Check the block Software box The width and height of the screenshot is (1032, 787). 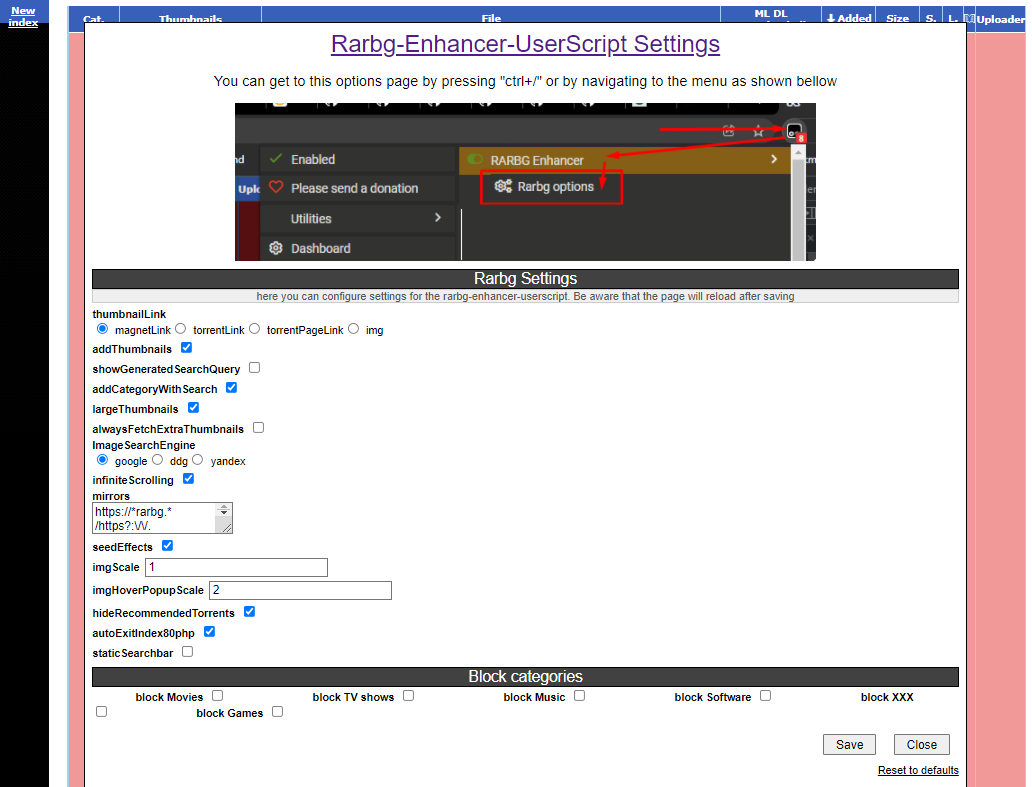coord(765,696)
